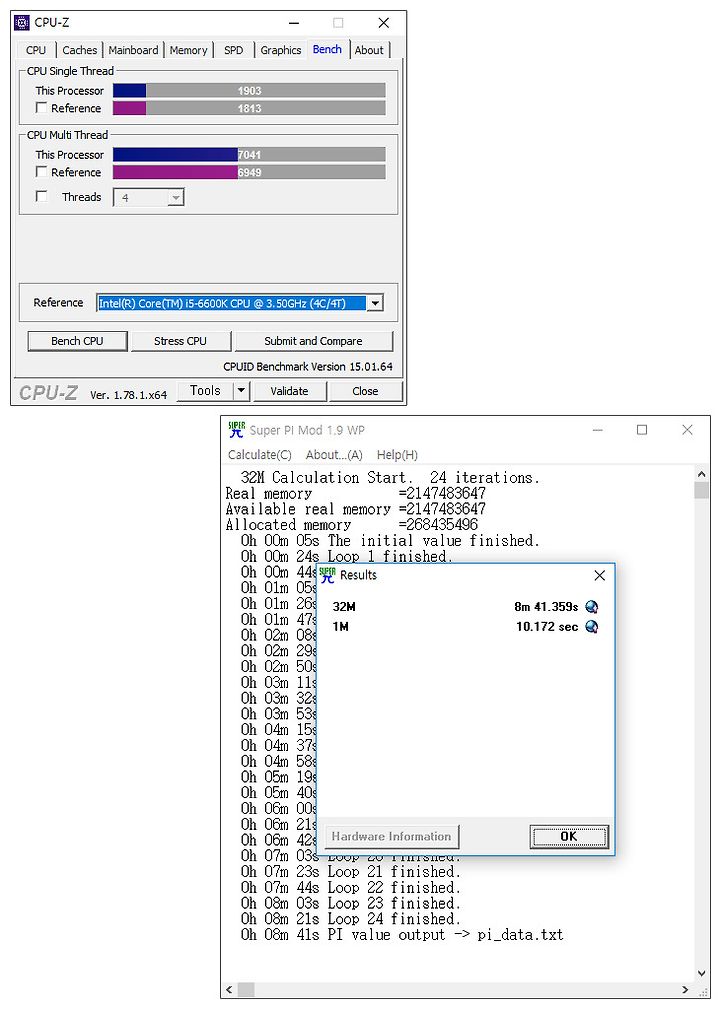720x1010 pixels.
Task: Minimize the Super PI window
Action: [598, 430]
